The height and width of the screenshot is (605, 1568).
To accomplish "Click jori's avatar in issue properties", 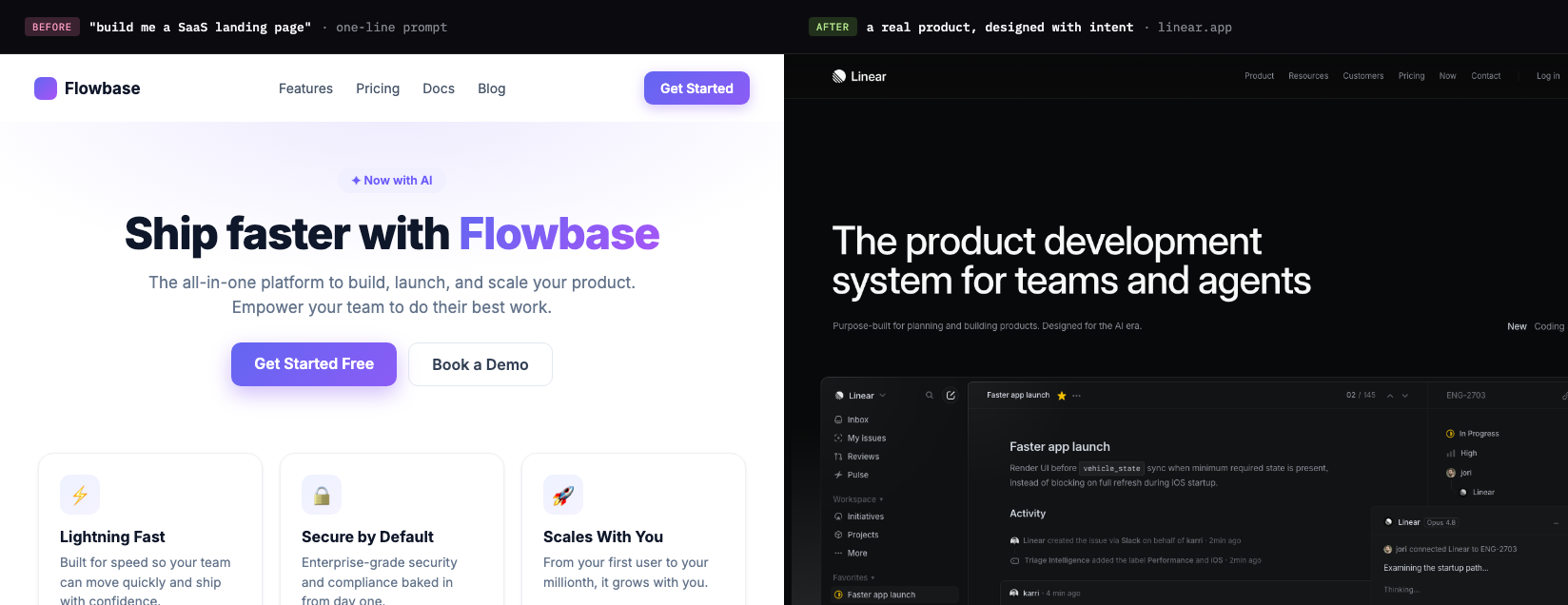I will point(1451,473).
